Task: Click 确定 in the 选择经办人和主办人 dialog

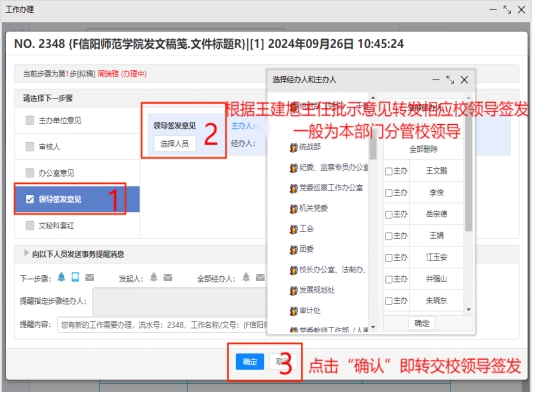Action: point(422,323)
